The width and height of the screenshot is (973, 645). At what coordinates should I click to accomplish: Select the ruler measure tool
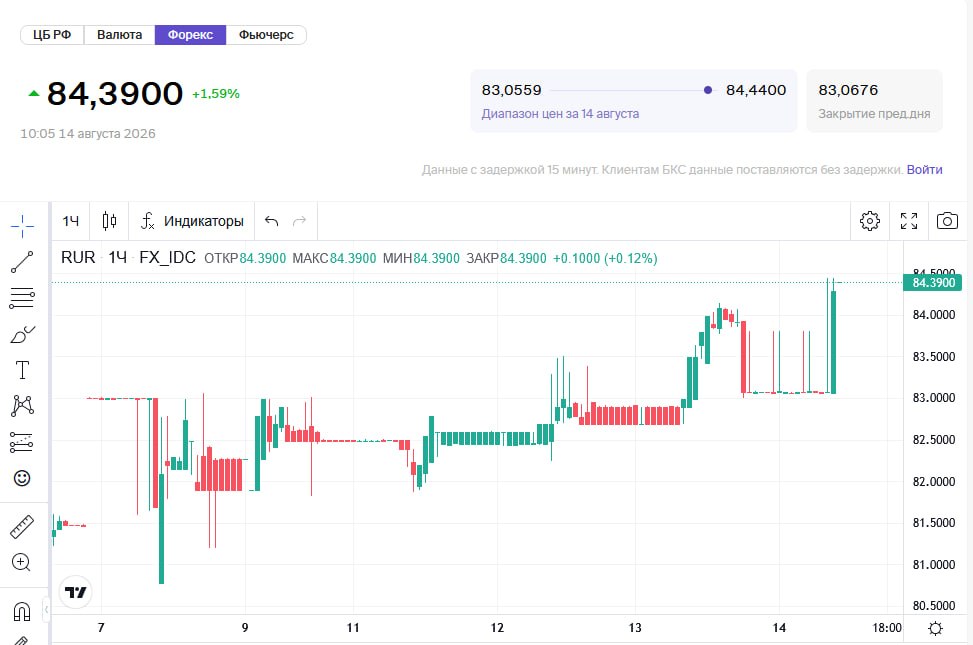(x=22, y=526)
